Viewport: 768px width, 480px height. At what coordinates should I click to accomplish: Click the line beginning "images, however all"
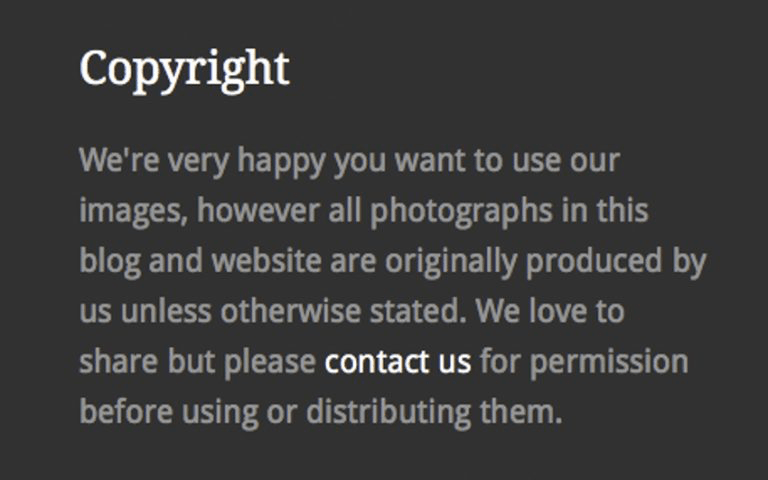363,211
